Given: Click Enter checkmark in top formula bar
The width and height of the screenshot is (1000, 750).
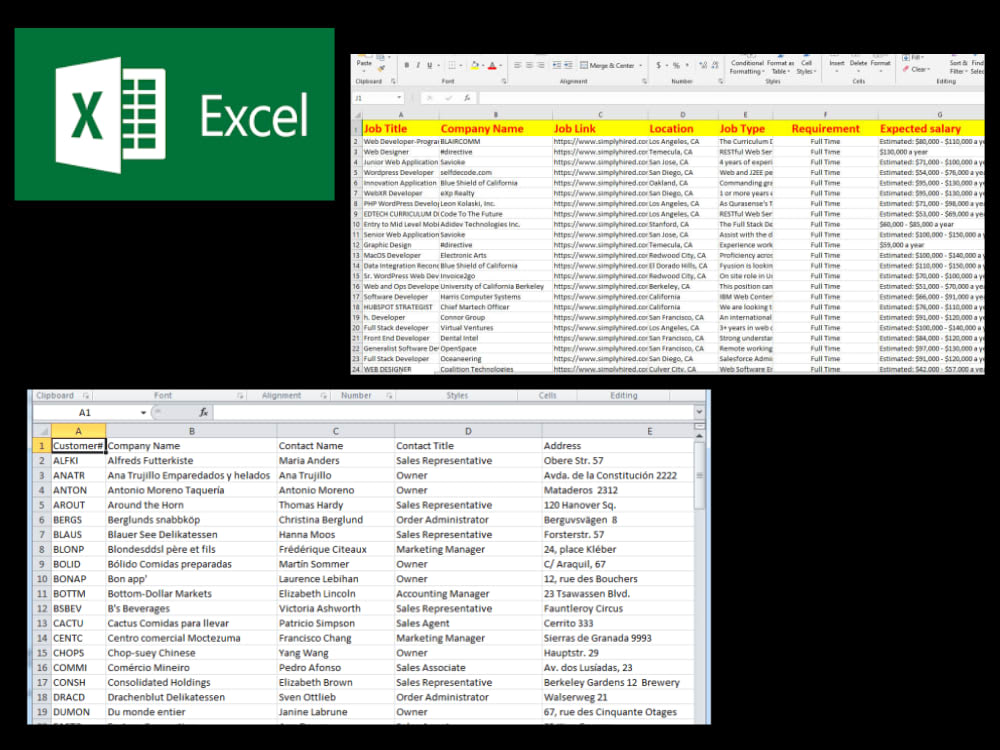Looking at the screenshot, I should coord(449,98).
